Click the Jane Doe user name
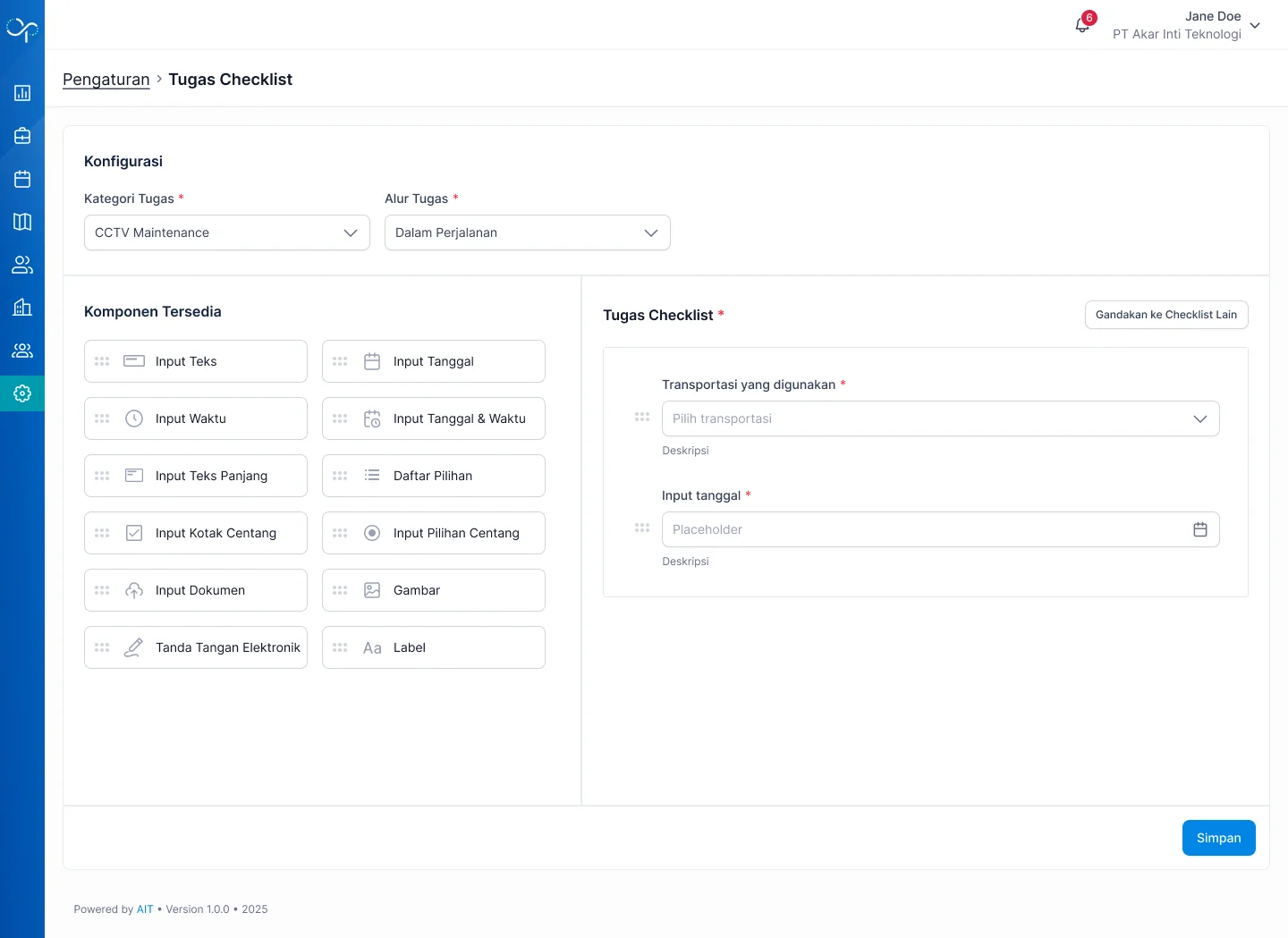Viewport: 1288px width, 938px height. pyautogui.click(x=1213, y=16)
